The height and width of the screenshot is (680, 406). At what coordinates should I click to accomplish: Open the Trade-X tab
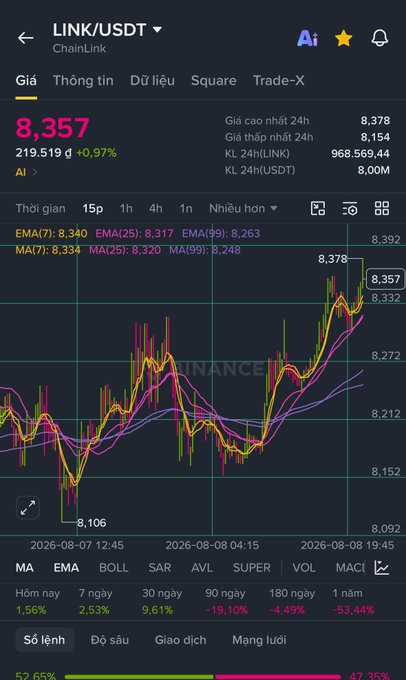[279, 81]
